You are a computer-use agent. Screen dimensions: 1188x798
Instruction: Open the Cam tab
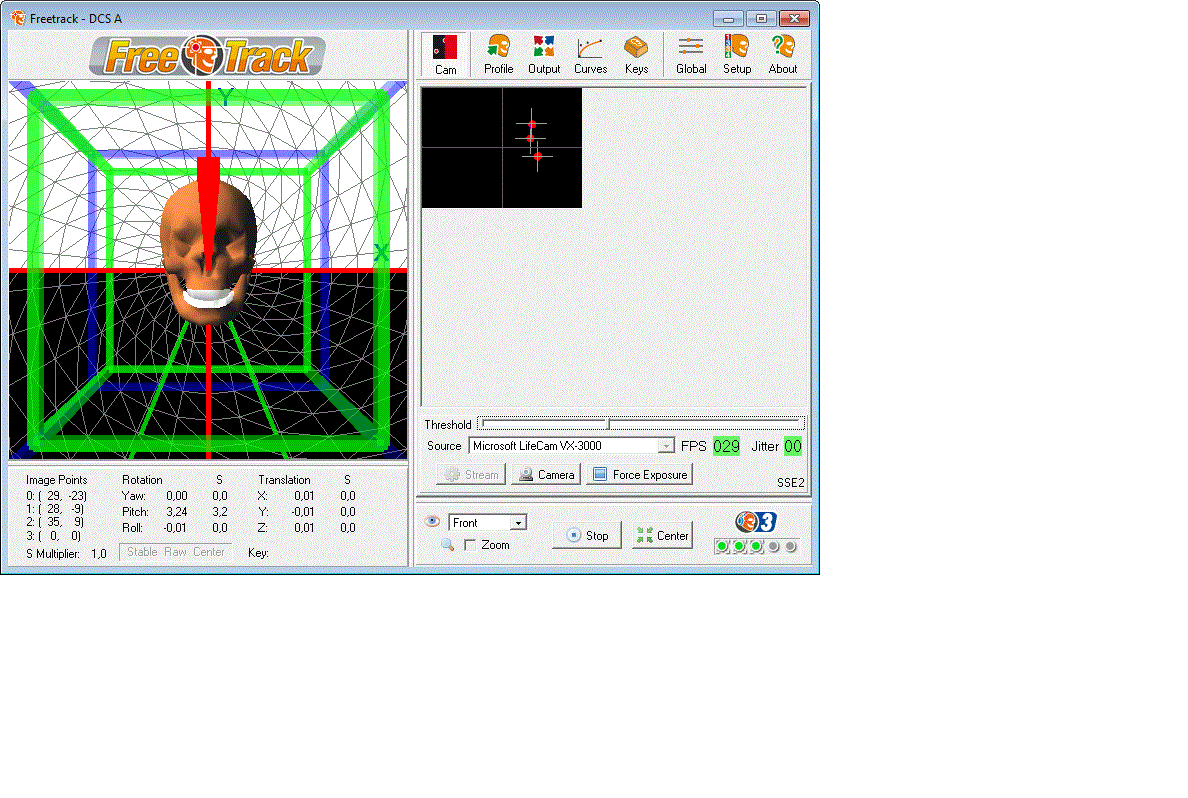[x=445, y=55]
